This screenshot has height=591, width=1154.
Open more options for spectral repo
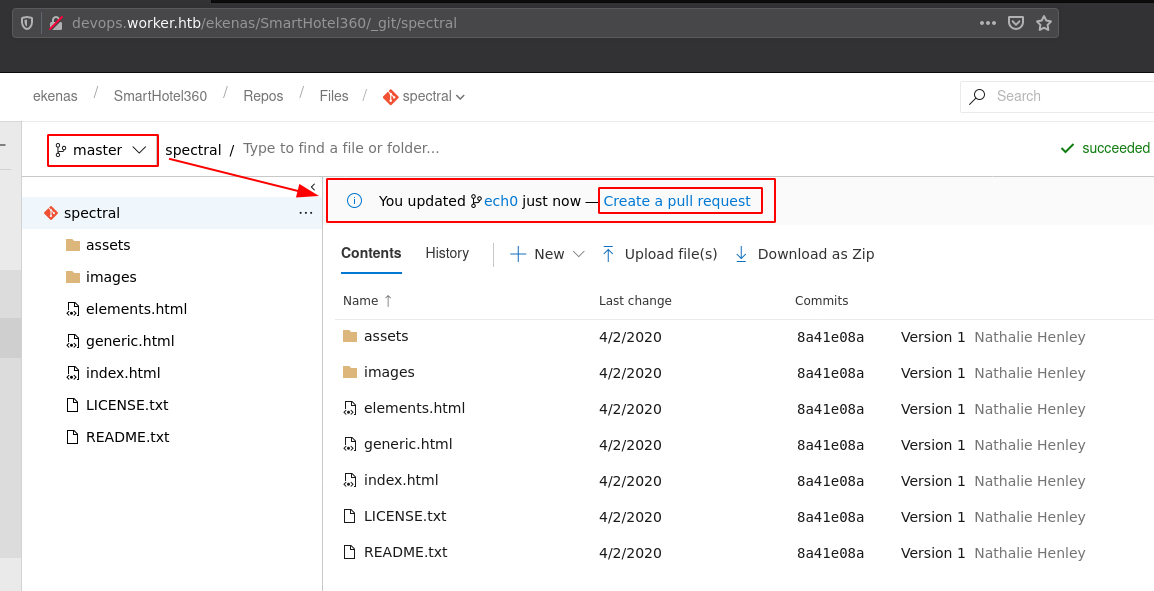coord(306,213)
